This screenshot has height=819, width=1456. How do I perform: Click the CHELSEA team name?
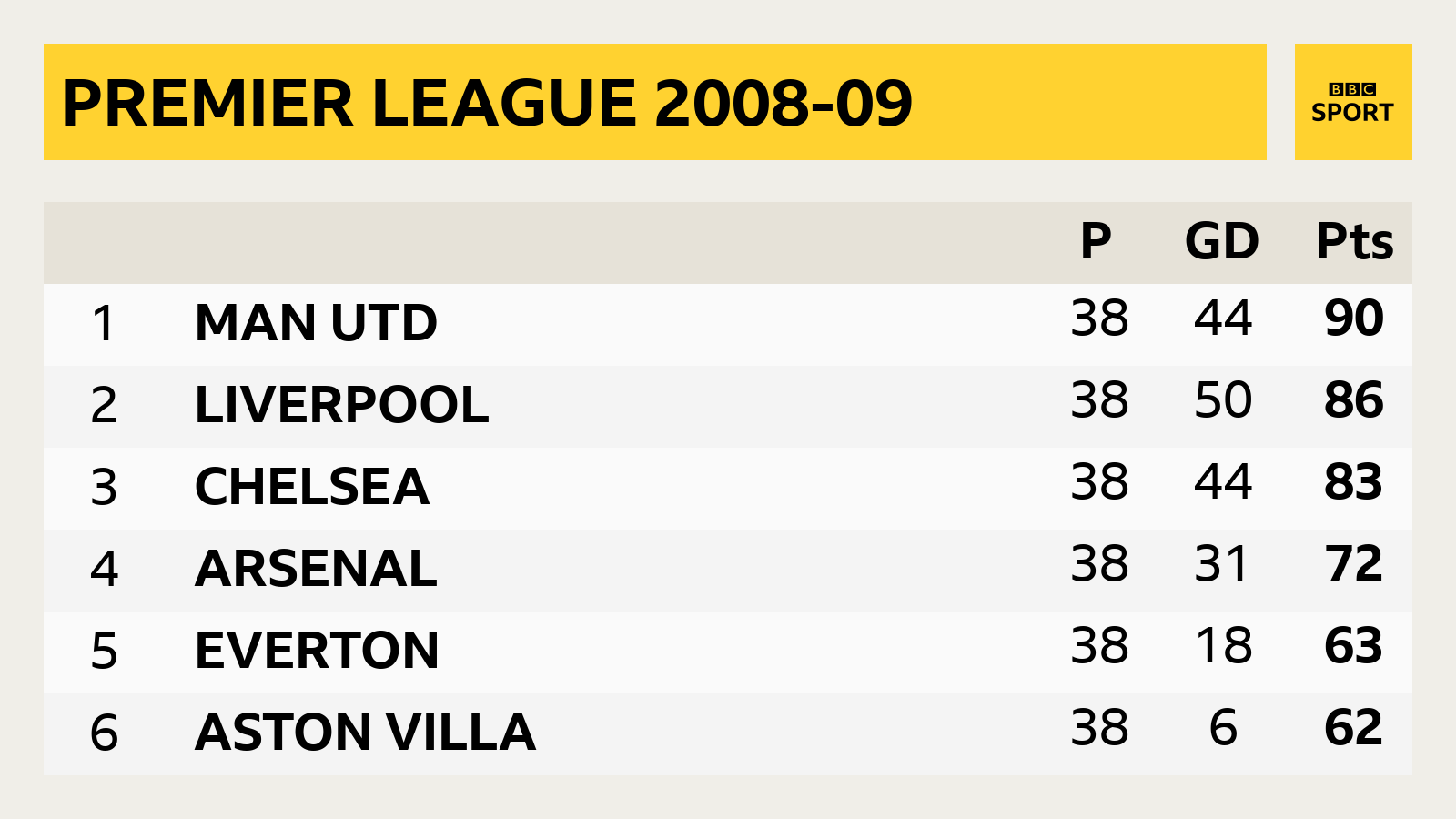[x=312, y=487]
